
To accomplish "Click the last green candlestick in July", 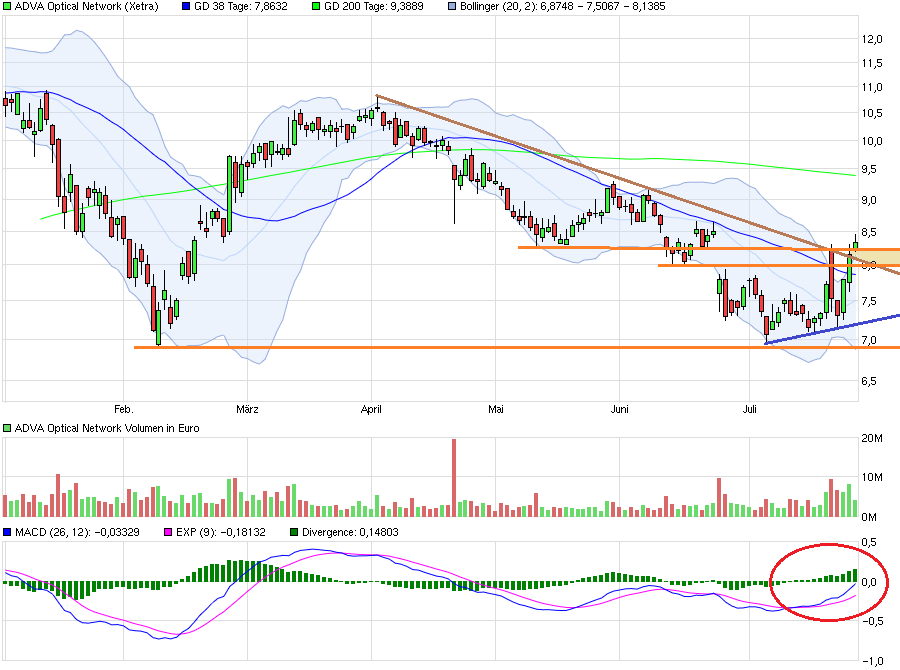I will 855,246.
